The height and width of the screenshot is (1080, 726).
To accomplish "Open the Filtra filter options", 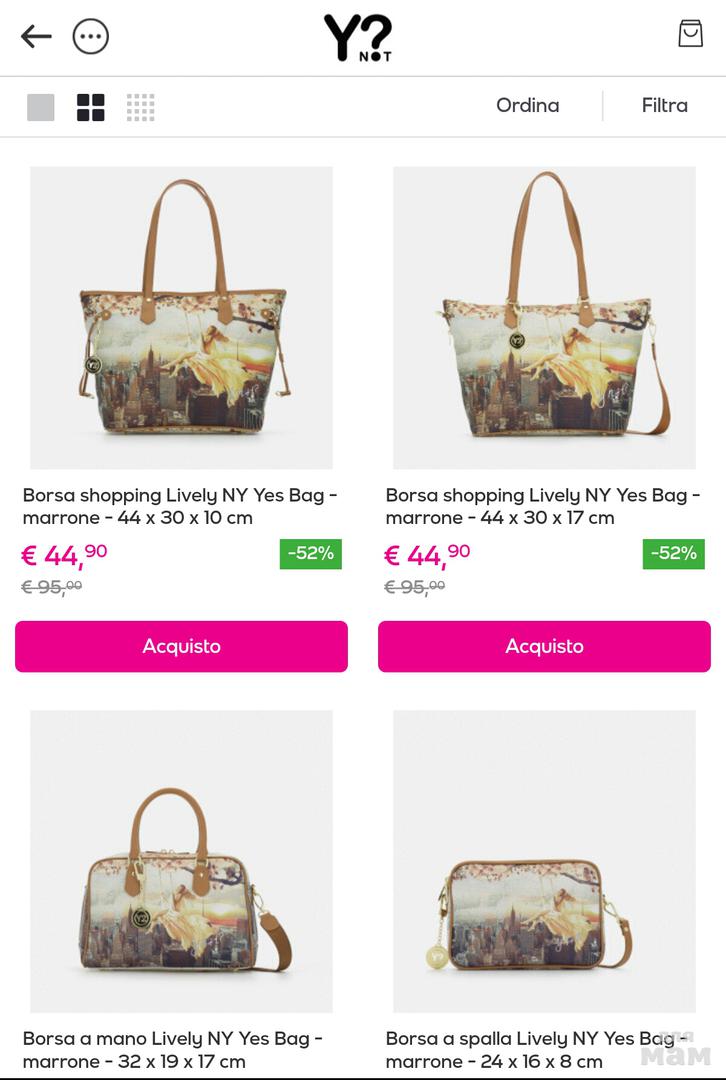I will (665, 105).
